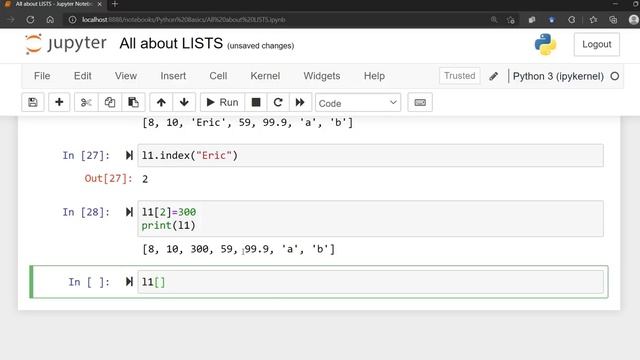This screenshot has height=360, width=640.
Task: Click the Python 3 (ipykernel) label
Action: tap(558, 76)
